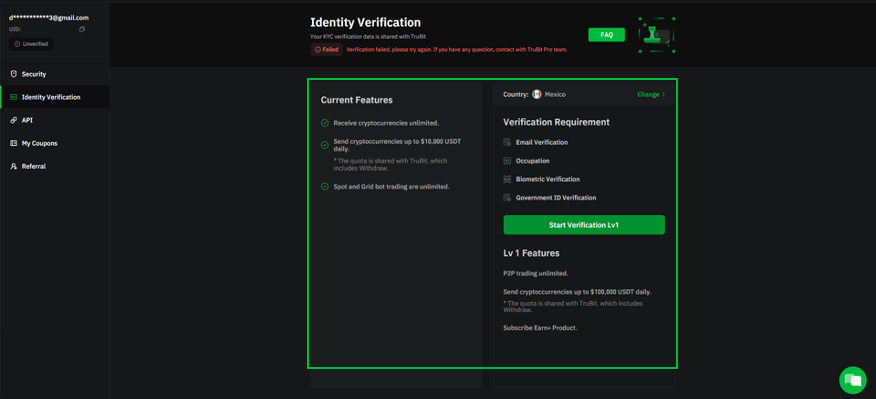Click the Biometric Verification text

pos(548,179)
